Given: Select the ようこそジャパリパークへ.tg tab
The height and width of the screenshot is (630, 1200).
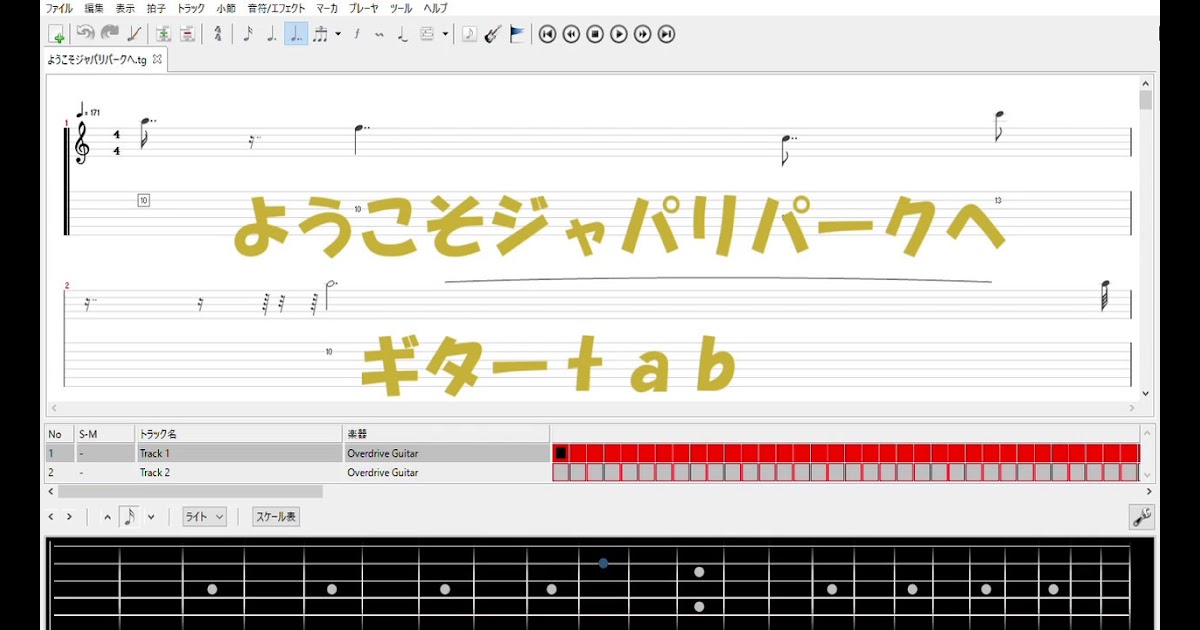Looking at the screenshot, I should 106,60.
